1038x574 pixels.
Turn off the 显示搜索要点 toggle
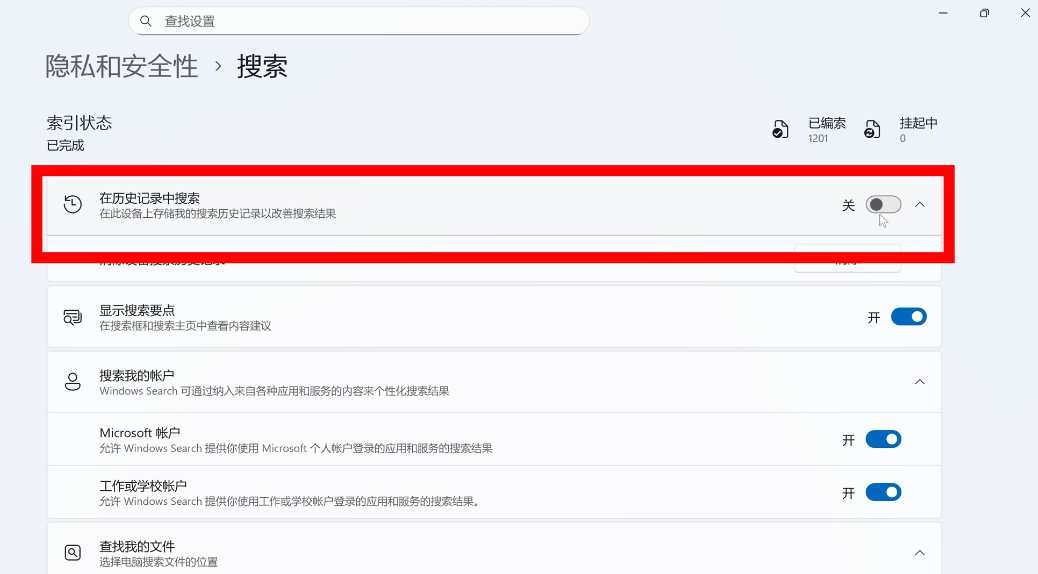(908, 317)
